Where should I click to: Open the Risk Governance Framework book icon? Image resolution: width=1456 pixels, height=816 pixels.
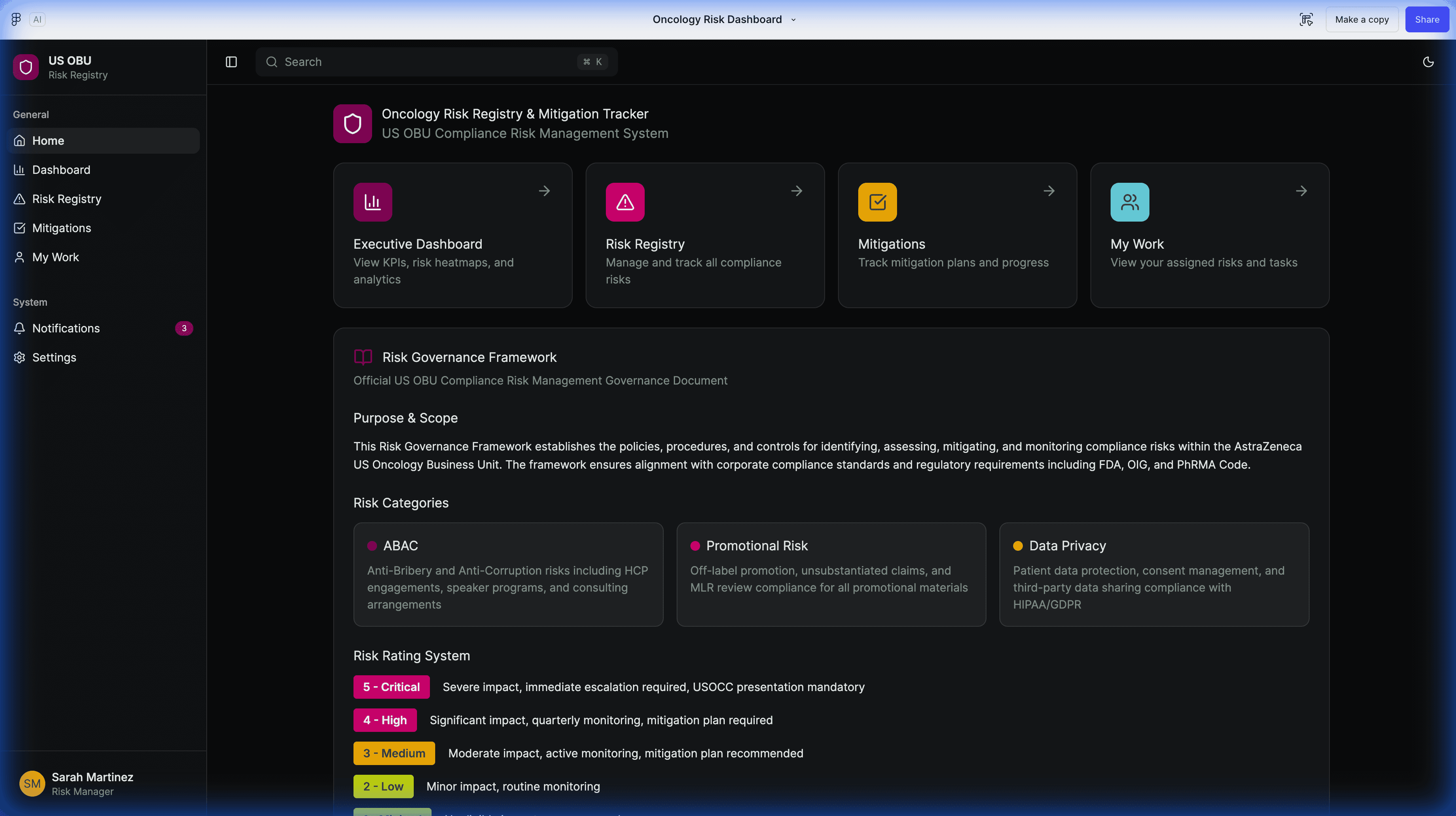(363, 357)
